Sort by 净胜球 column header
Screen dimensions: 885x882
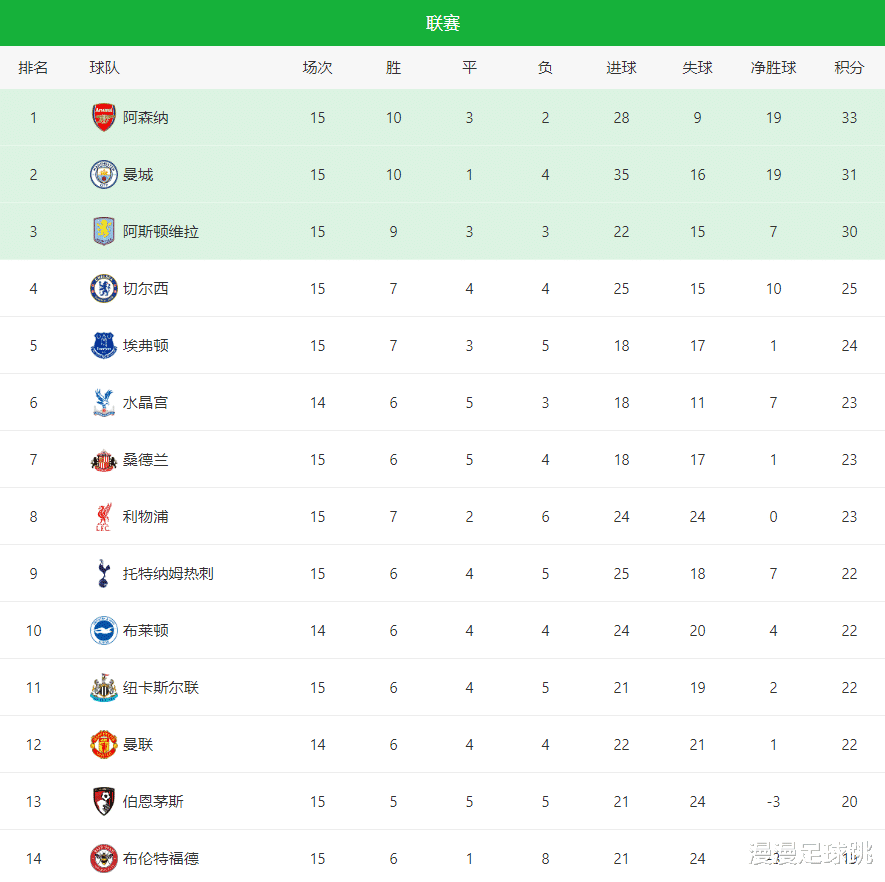(x=773, y=68)
